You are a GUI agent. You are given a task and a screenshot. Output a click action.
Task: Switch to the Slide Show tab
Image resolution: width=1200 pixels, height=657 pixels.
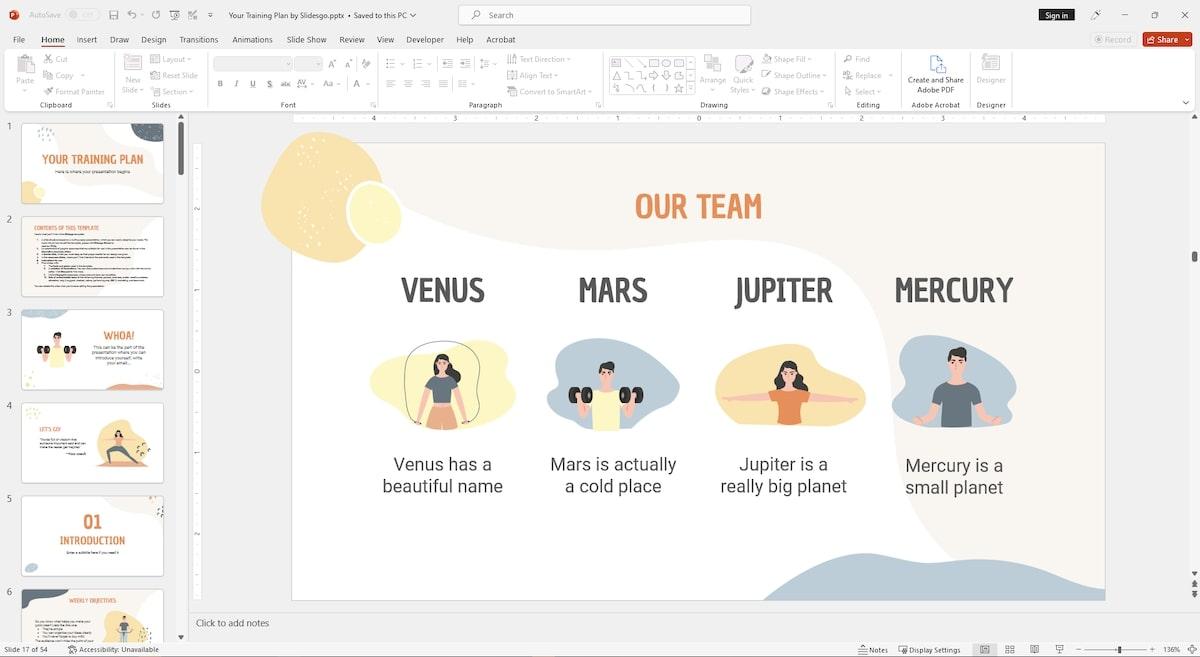click(306, 40)
